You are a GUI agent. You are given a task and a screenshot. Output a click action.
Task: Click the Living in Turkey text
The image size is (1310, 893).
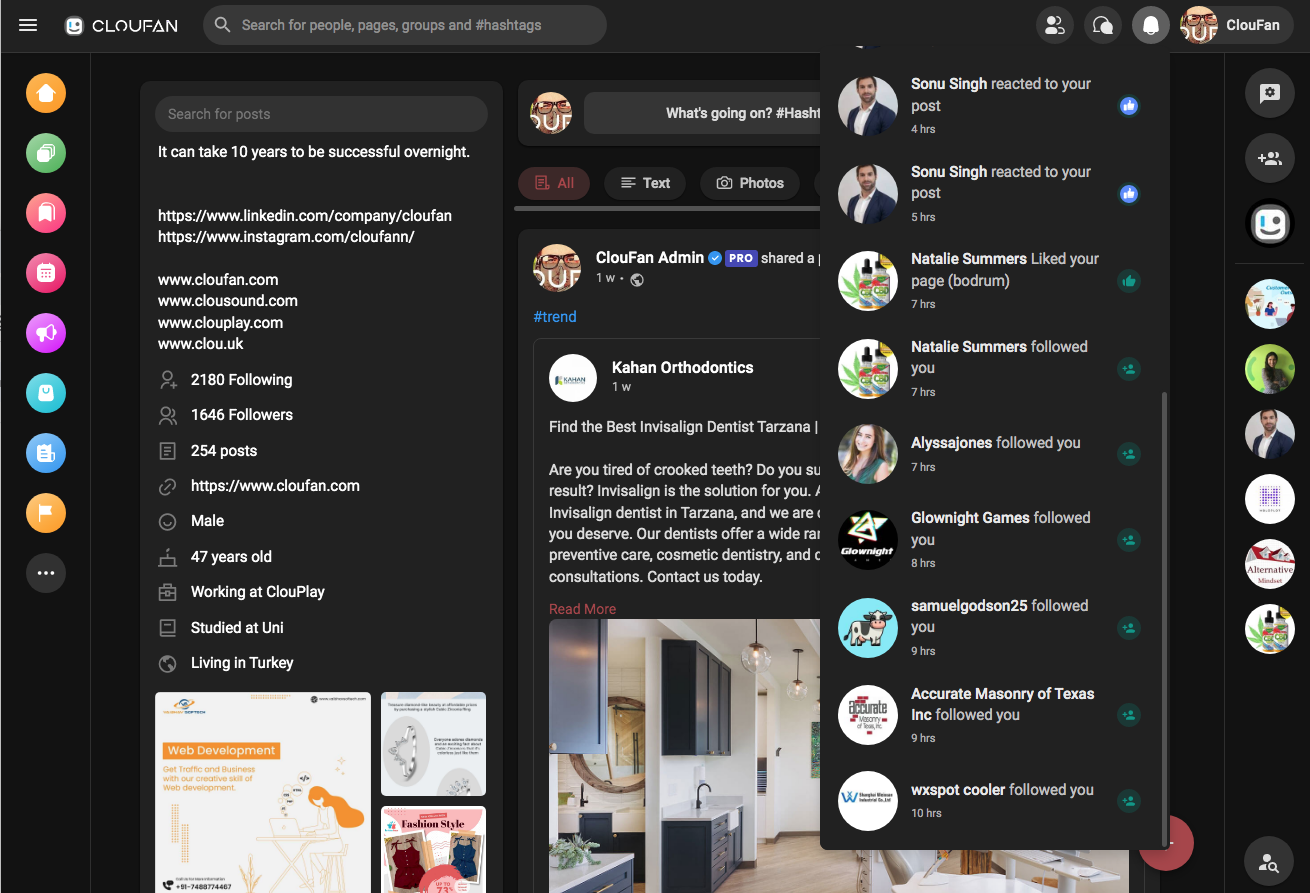tap(242, 663)
